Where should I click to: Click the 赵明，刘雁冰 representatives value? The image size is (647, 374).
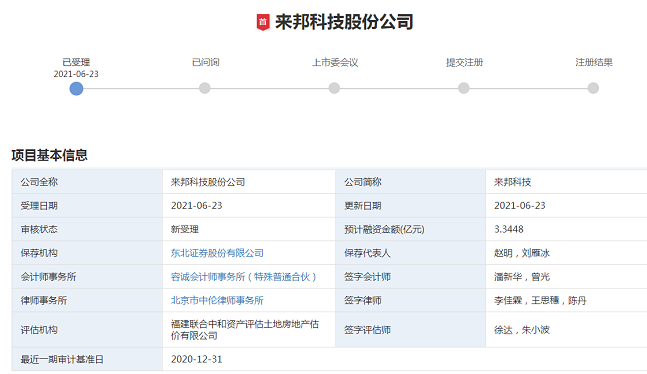(522, 253)
